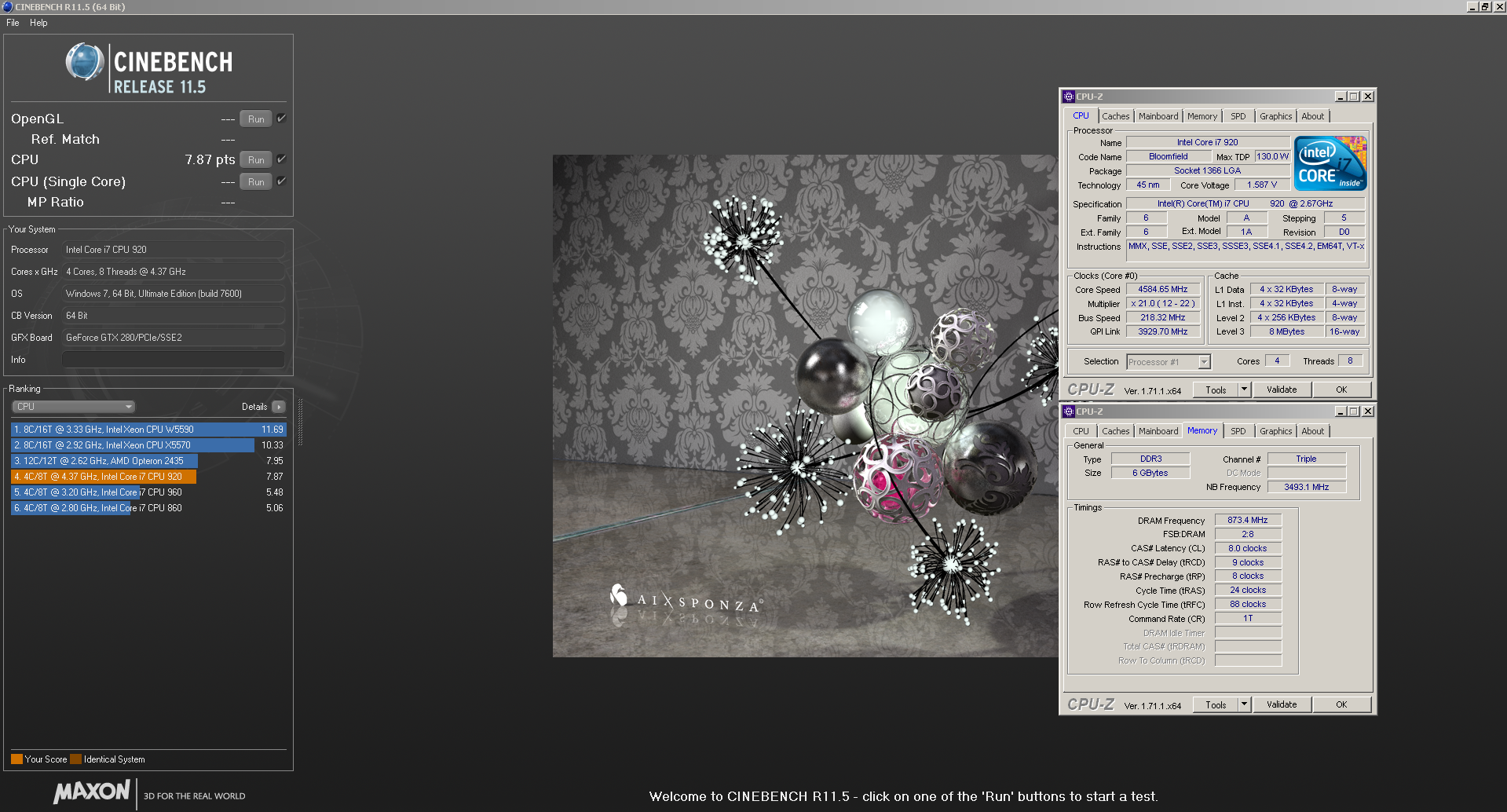Open the File menu

point(13,23)
